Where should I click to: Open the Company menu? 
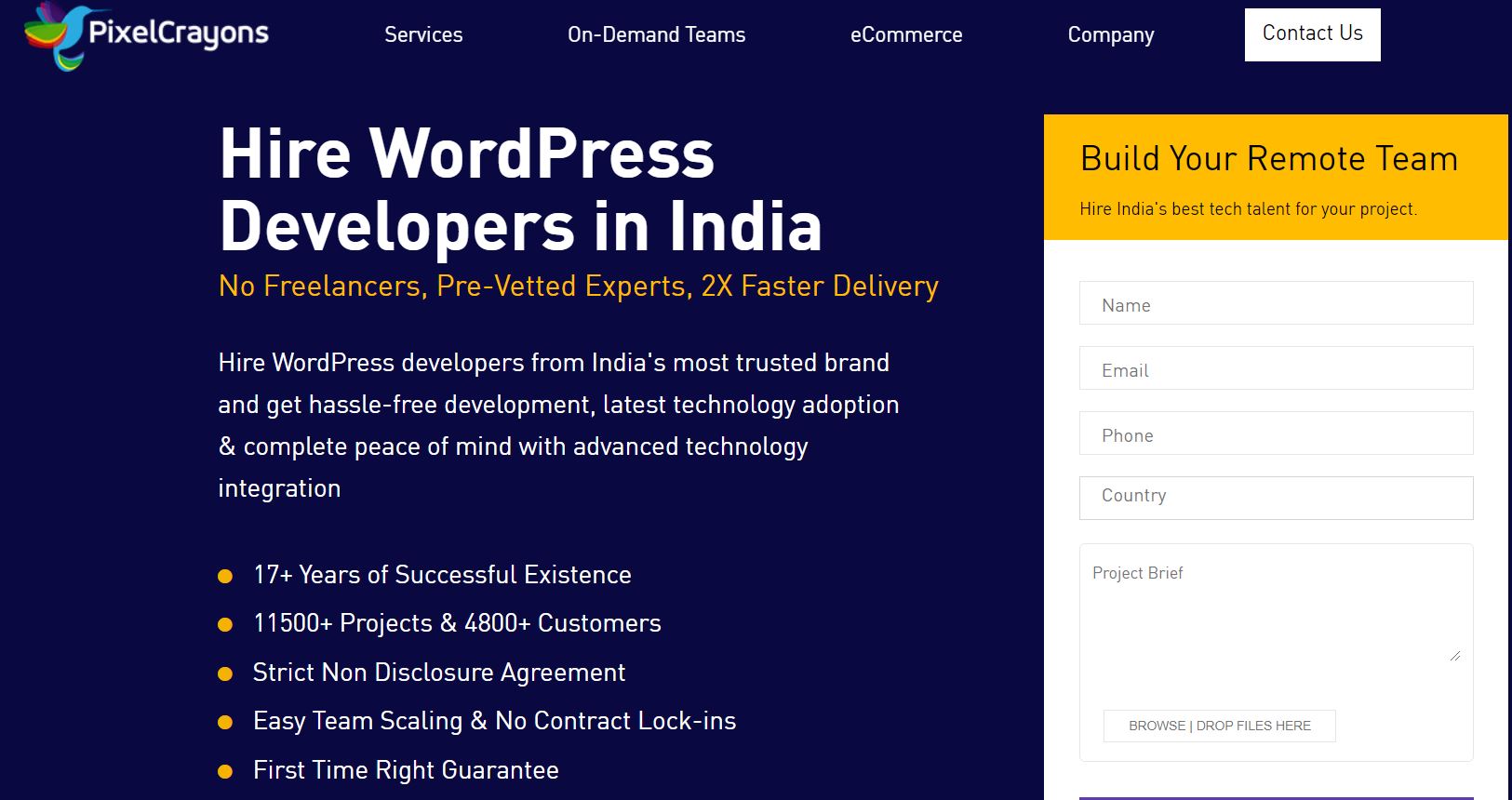coord(1111,35)
